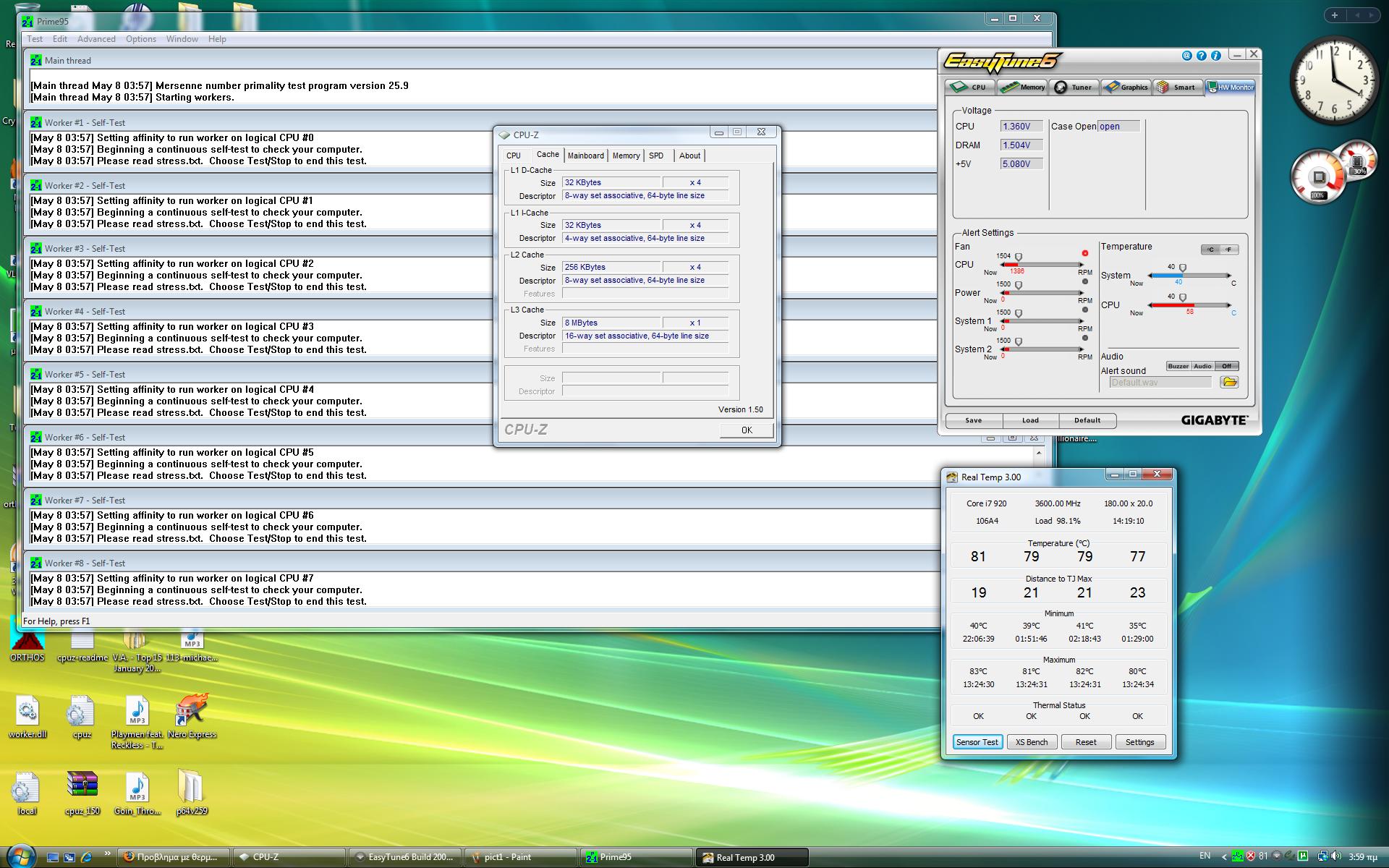
Task: Select the HW Monitor tab in EasyTune6
Action: click(x=1230, y=88)
